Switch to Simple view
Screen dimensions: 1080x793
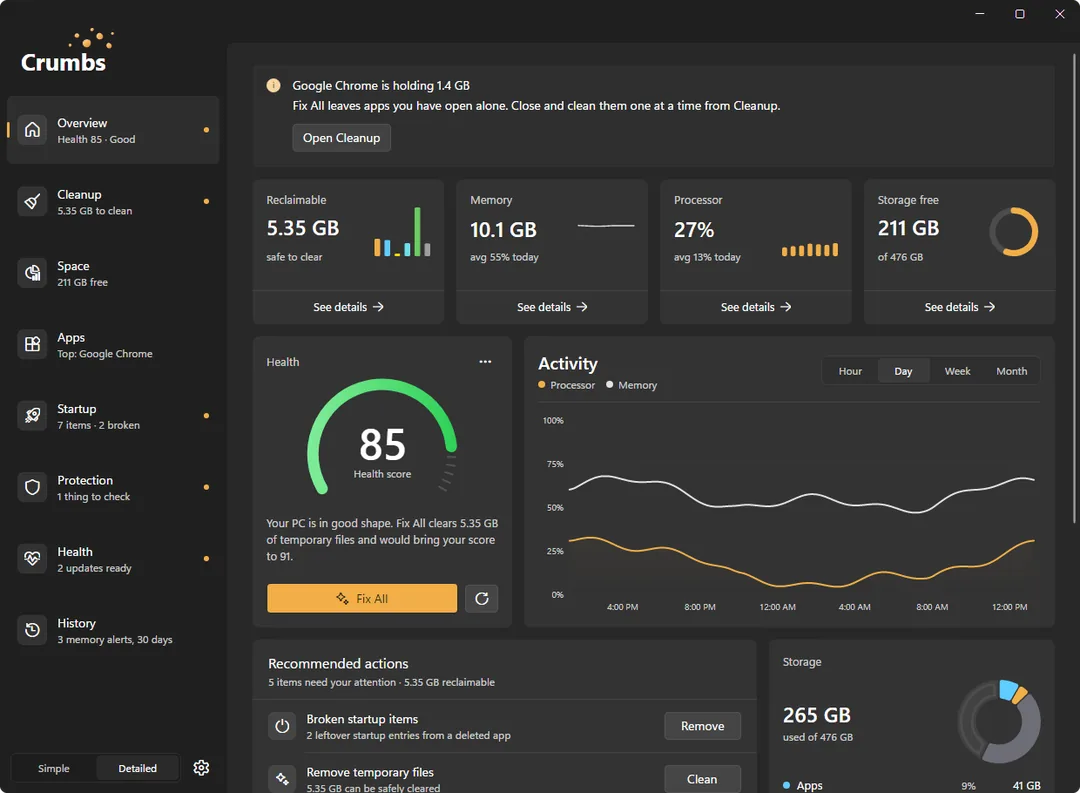[54, 768]
